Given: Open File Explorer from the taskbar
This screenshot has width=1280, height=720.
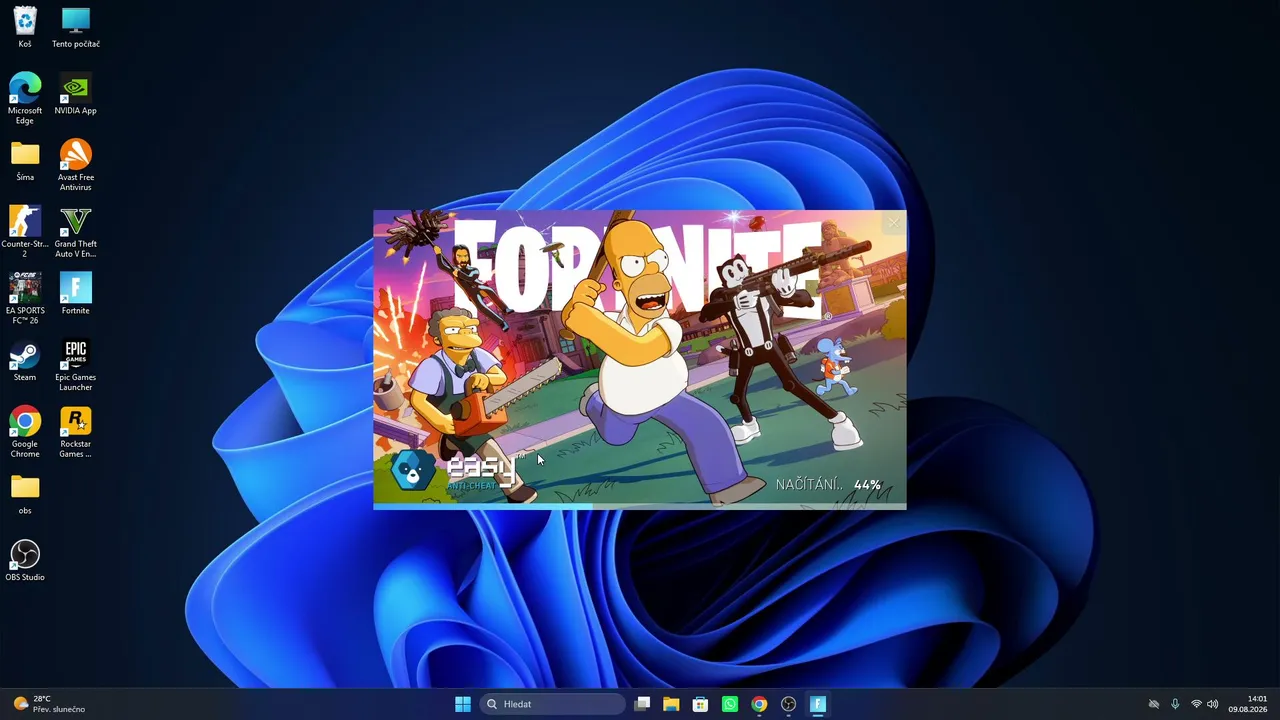Looking at the screenshot, I should (672, 704).
